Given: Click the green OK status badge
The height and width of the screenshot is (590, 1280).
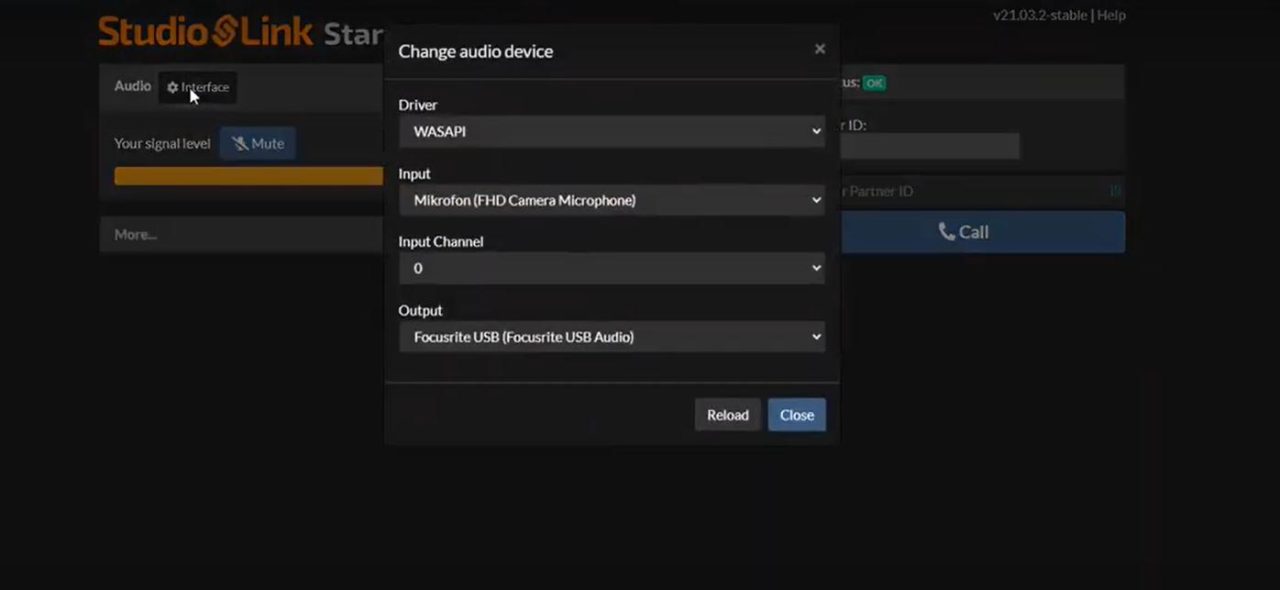Looking at the screenshot, I should [874, 83].
